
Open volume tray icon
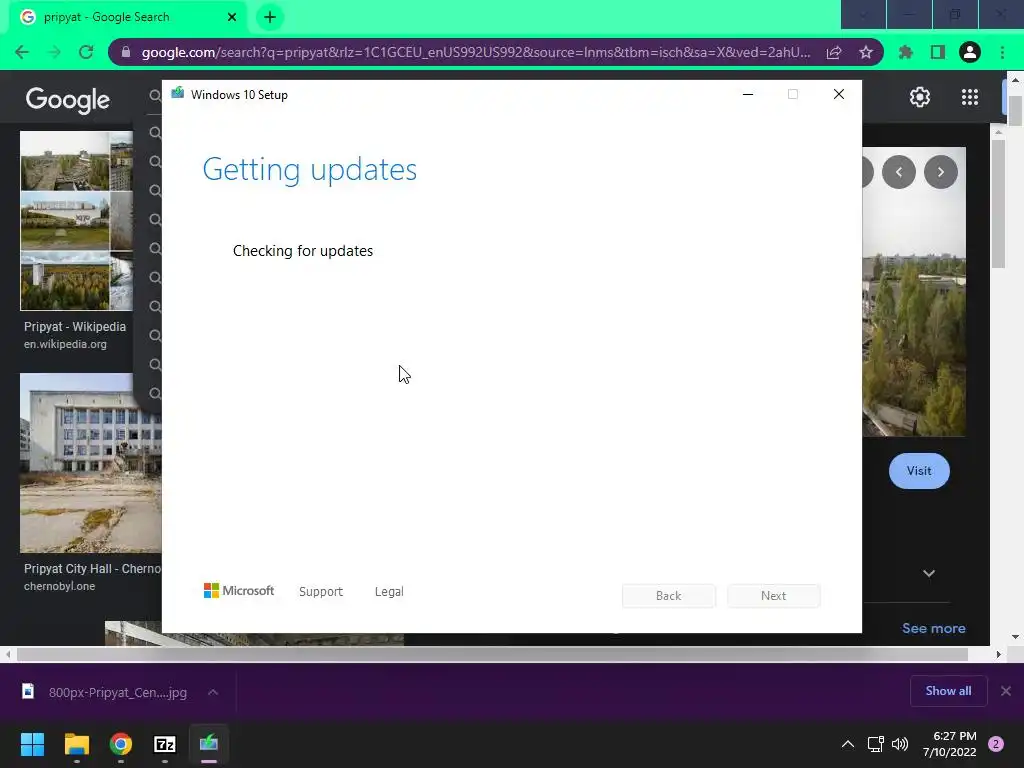900,744
